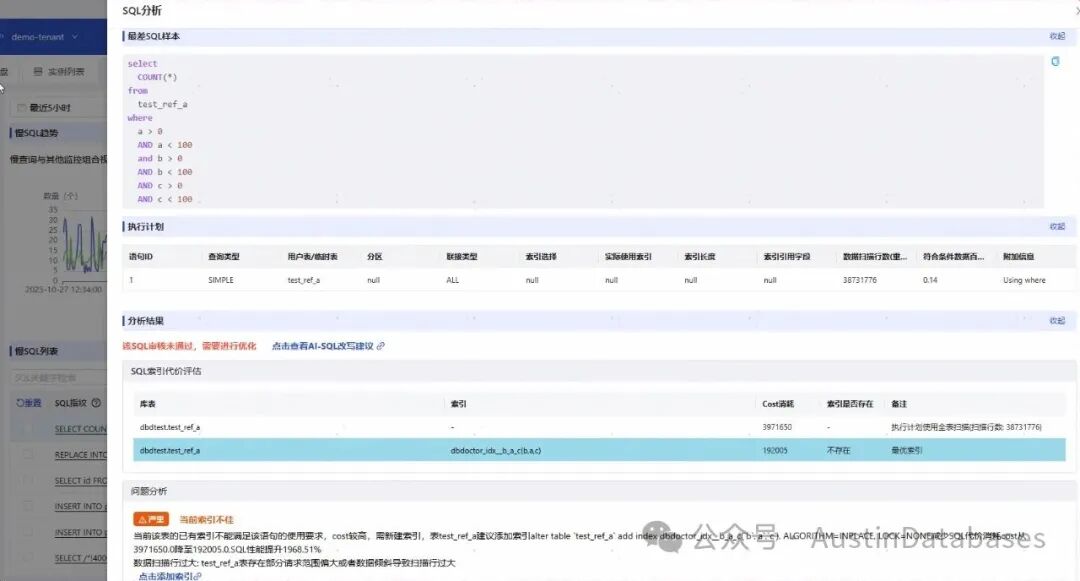Viewport: 1080px width, 581px height.
Task: Click the 重置 reset button
Action: (29, 403)
